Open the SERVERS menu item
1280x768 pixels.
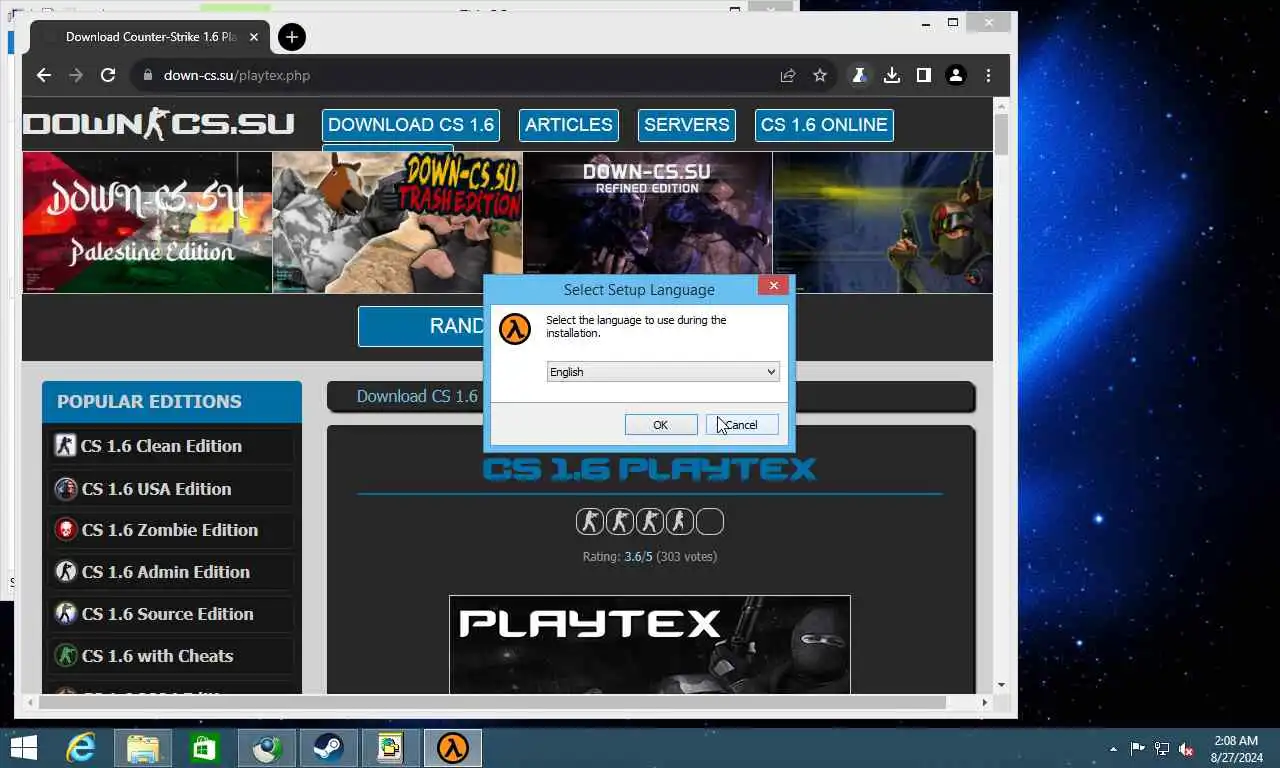pyautogui.click(x=686, y=125)
